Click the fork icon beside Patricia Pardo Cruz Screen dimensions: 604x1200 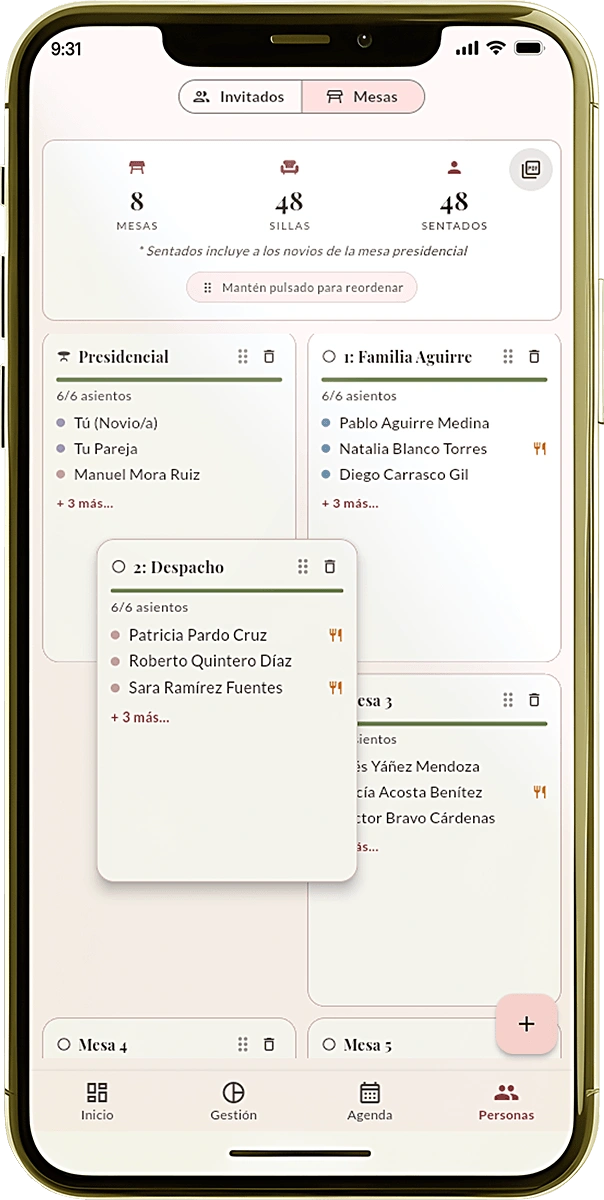pyautogui.click(x=335, y=634)
